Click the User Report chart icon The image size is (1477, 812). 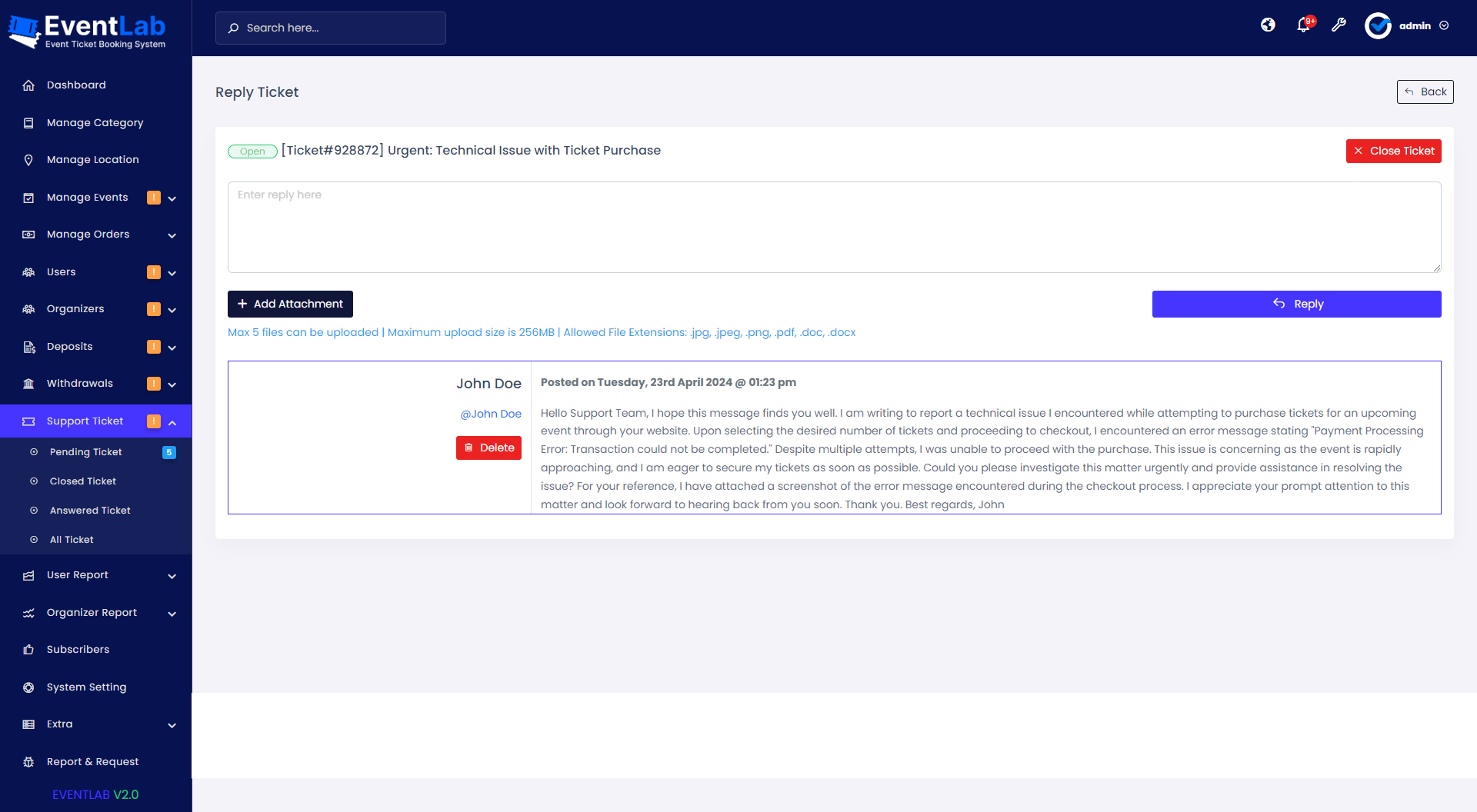click(x=28, y=575)
